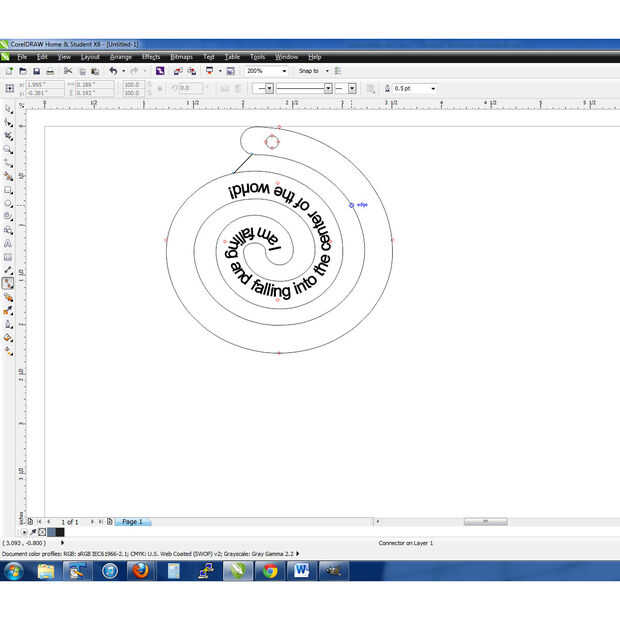Viewport: 620px width, 620px height.
Task: Select the Basic Shapes tool
Action: pyautogui.click(x=8, y=230)
